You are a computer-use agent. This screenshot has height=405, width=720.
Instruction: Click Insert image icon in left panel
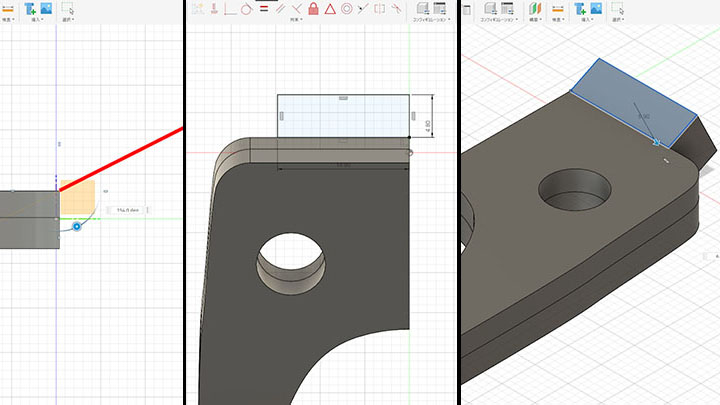click(45, 8)
